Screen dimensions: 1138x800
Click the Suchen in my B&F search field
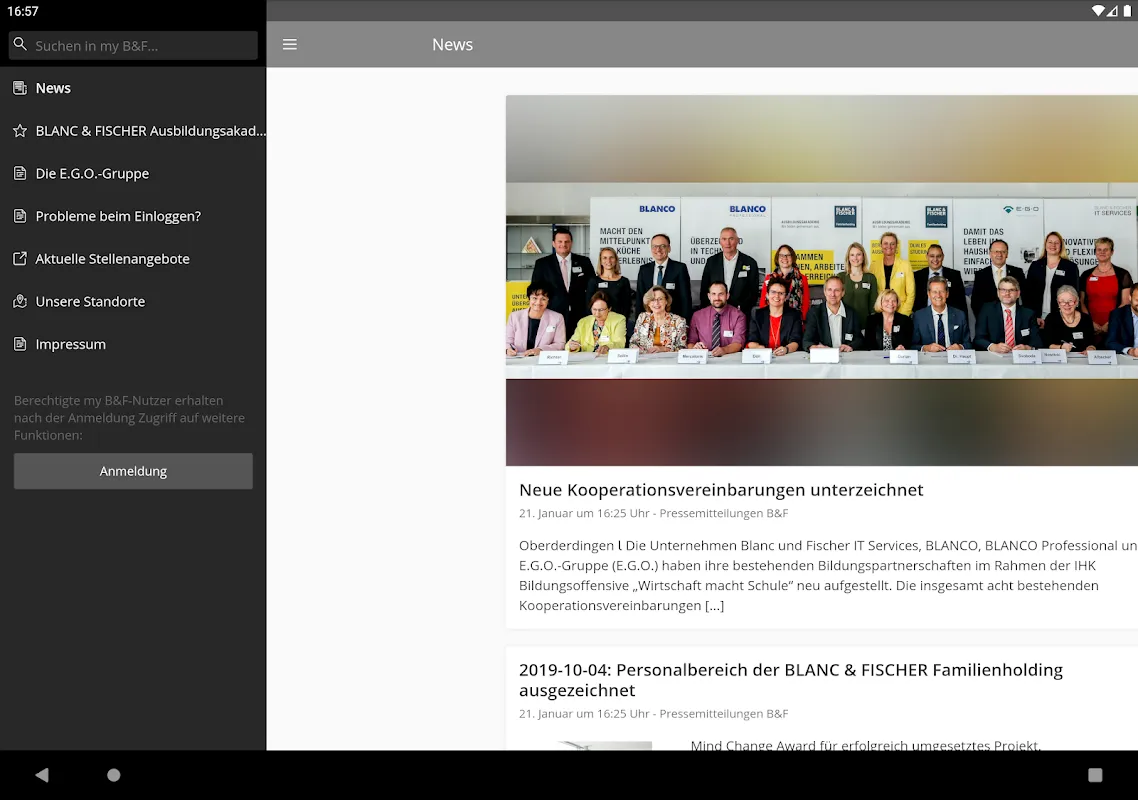(x=140, y=45)
